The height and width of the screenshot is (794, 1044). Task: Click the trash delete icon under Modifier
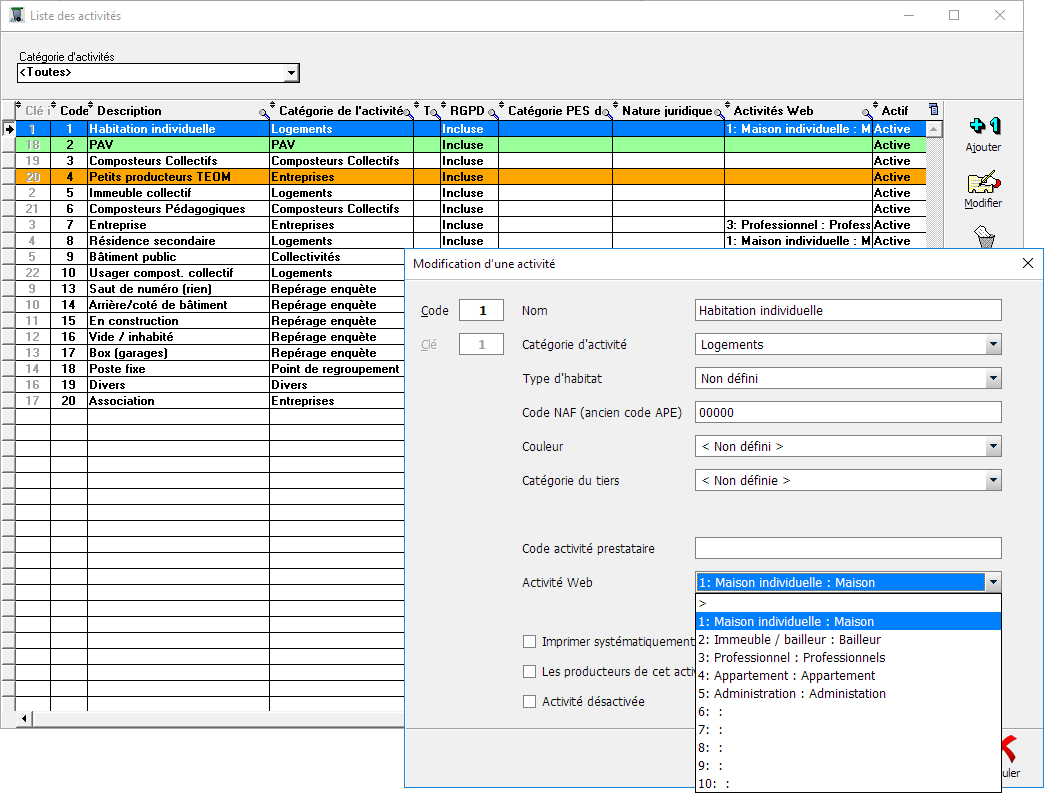984,238
